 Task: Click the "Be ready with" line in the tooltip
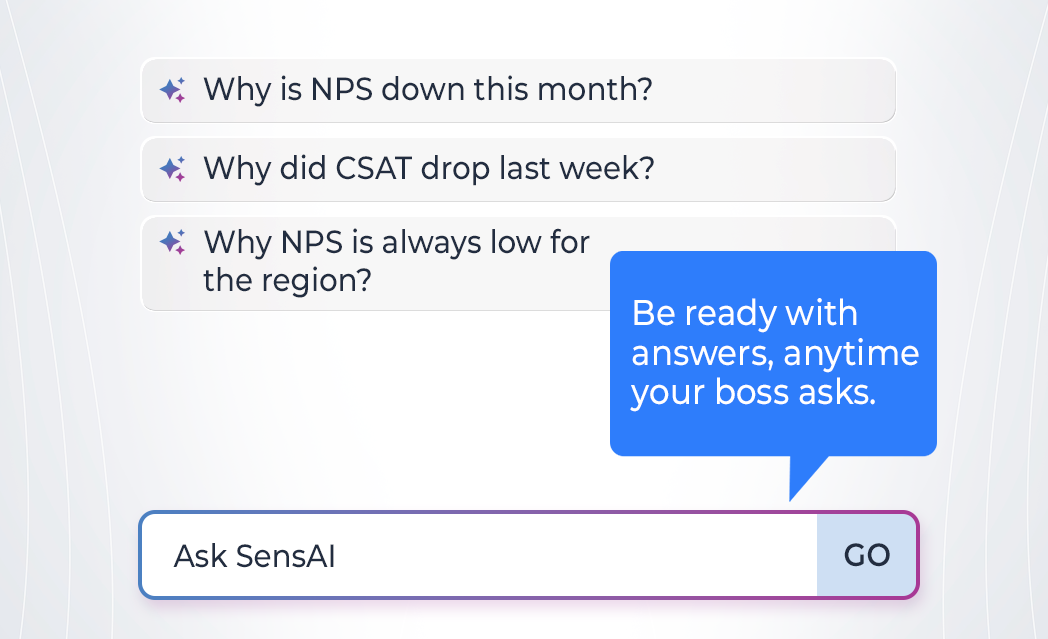(x=744, y=314)
